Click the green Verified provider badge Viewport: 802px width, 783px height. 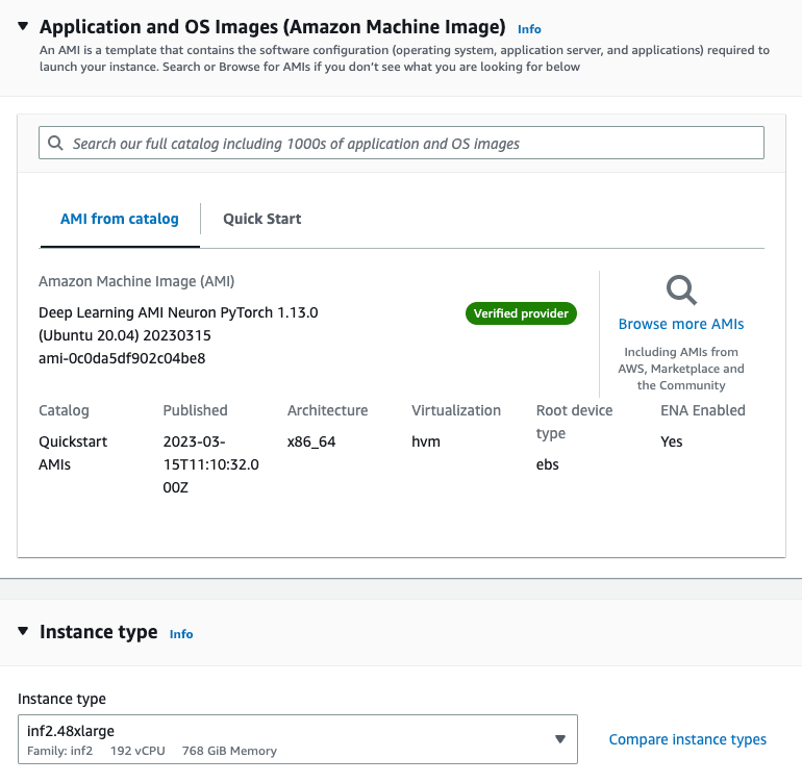click(521, 314)
